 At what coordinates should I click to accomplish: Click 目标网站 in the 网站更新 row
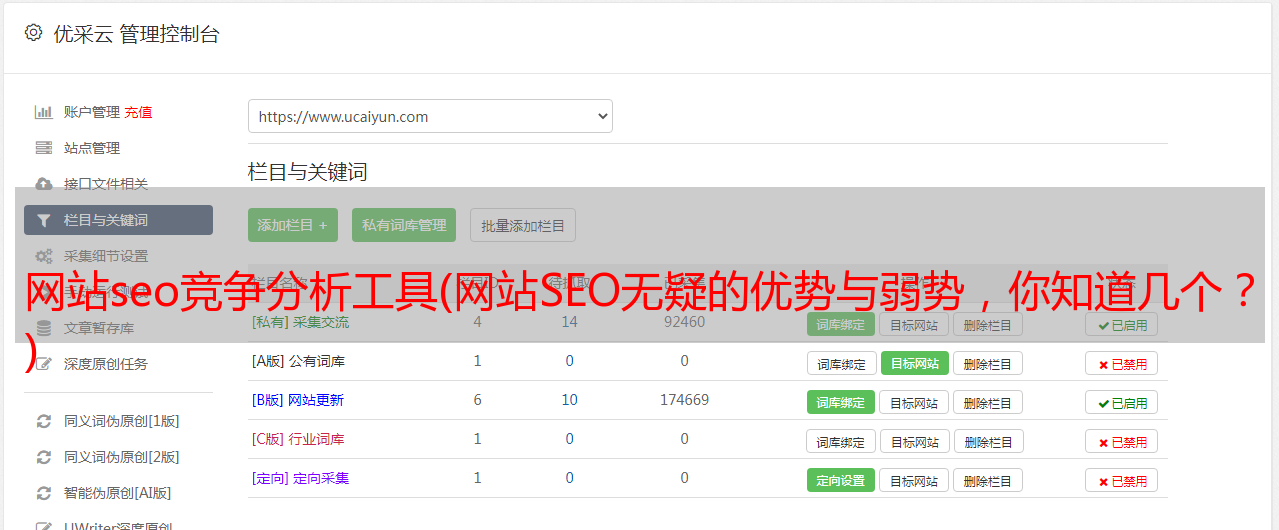(x=914, y=402)
